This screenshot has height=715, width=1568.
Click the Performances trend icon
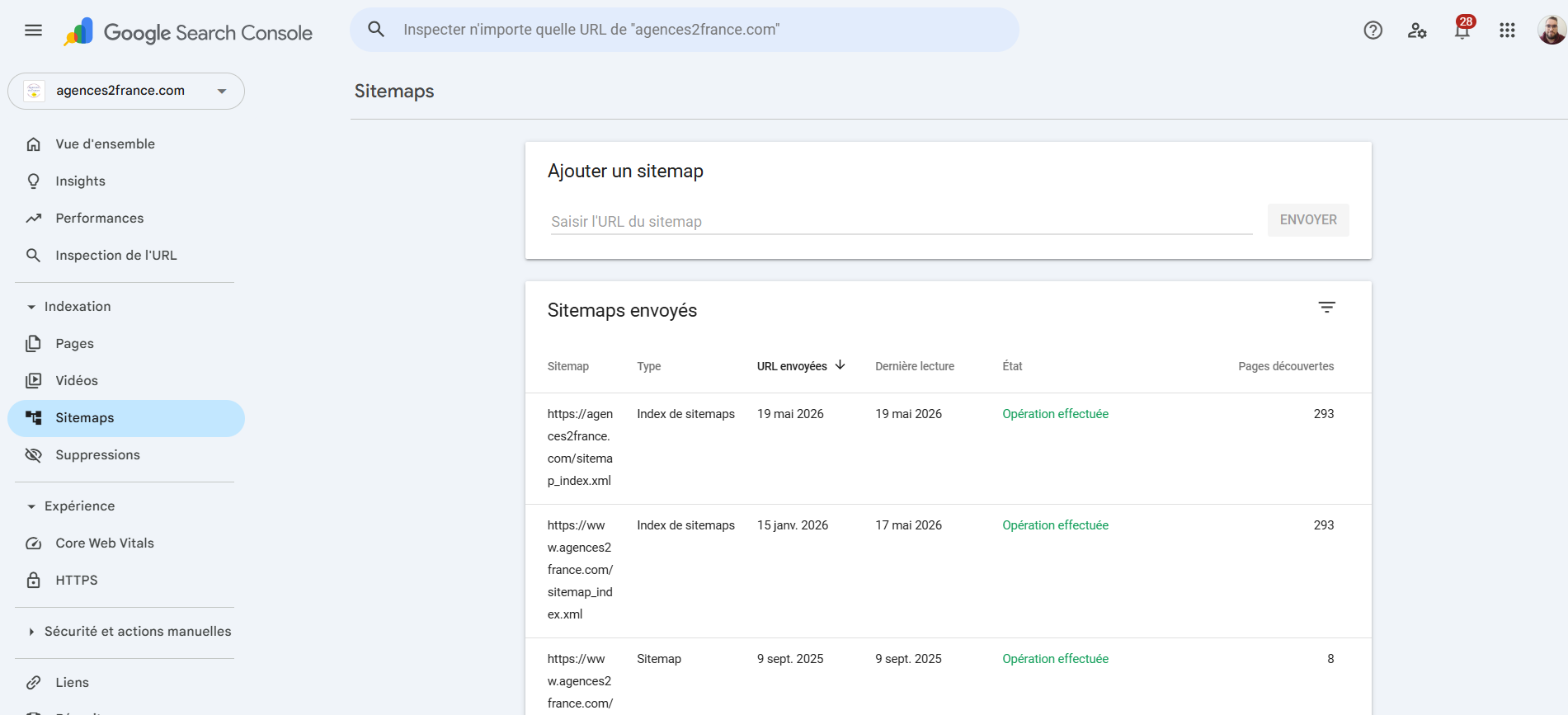[34, 219]
